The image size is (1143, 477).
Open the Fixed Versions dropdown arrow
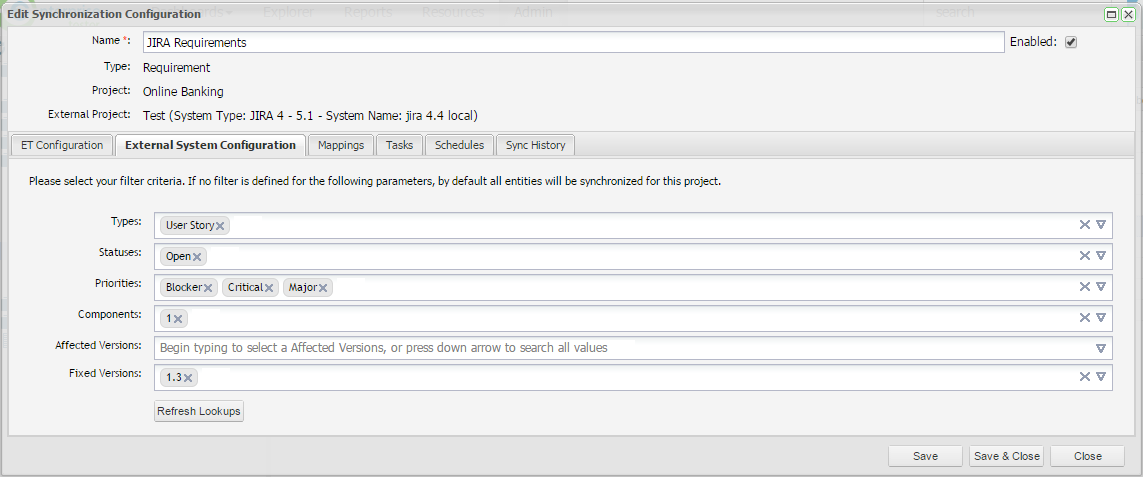(1100, 377)
